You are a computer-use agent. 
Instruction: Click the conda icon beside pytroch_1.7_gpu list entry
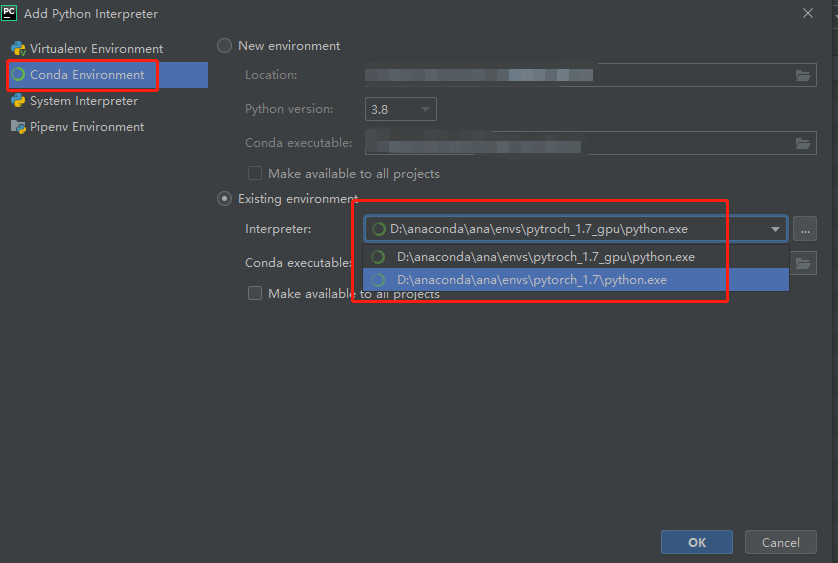click(x=378, y=257)
